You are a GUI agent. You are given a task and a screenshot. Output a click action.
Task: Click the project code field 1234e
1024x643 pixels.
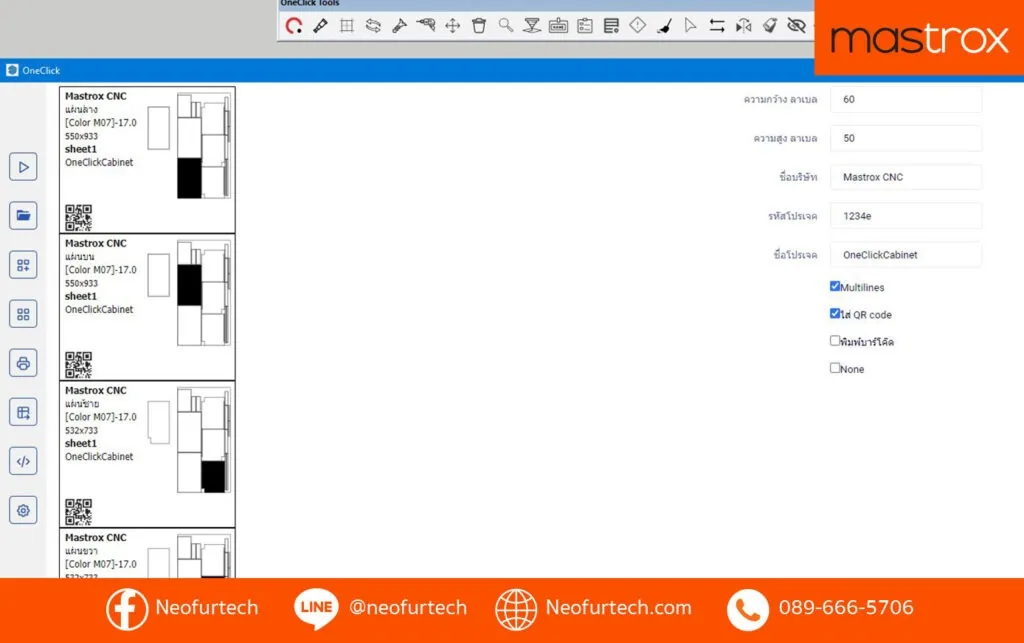point(906,216)
